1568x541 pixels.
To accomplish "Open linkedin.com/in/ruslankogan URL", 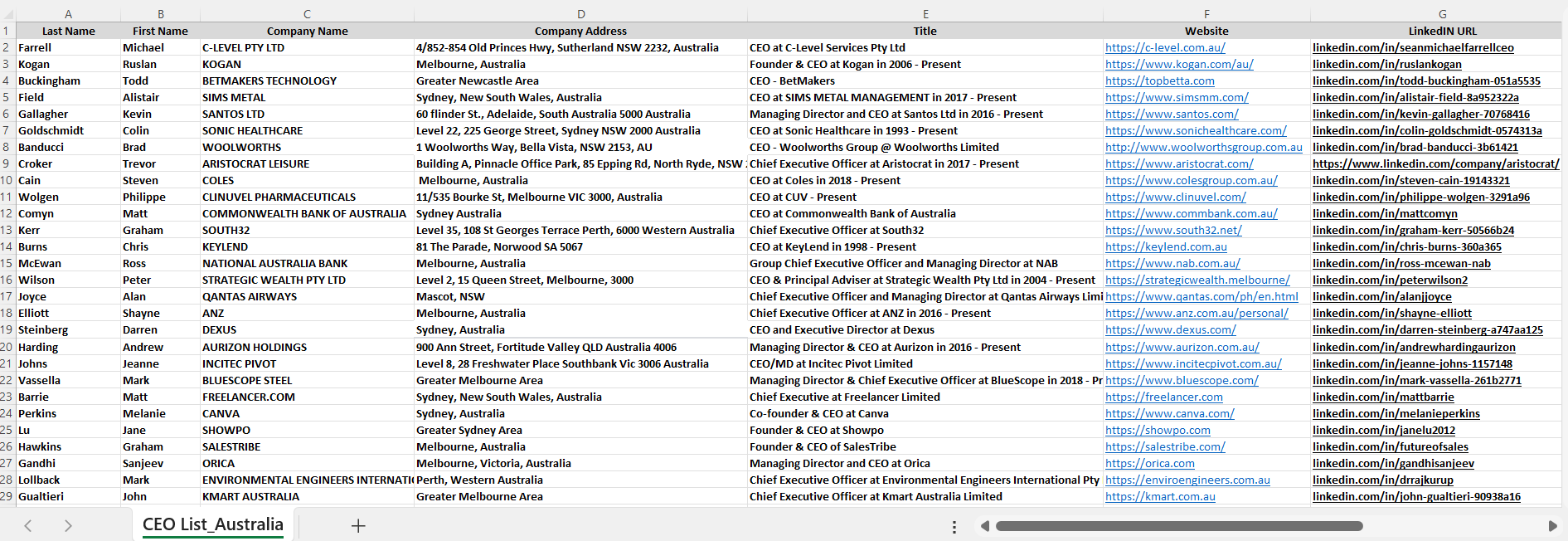I will click(1387, 64).
